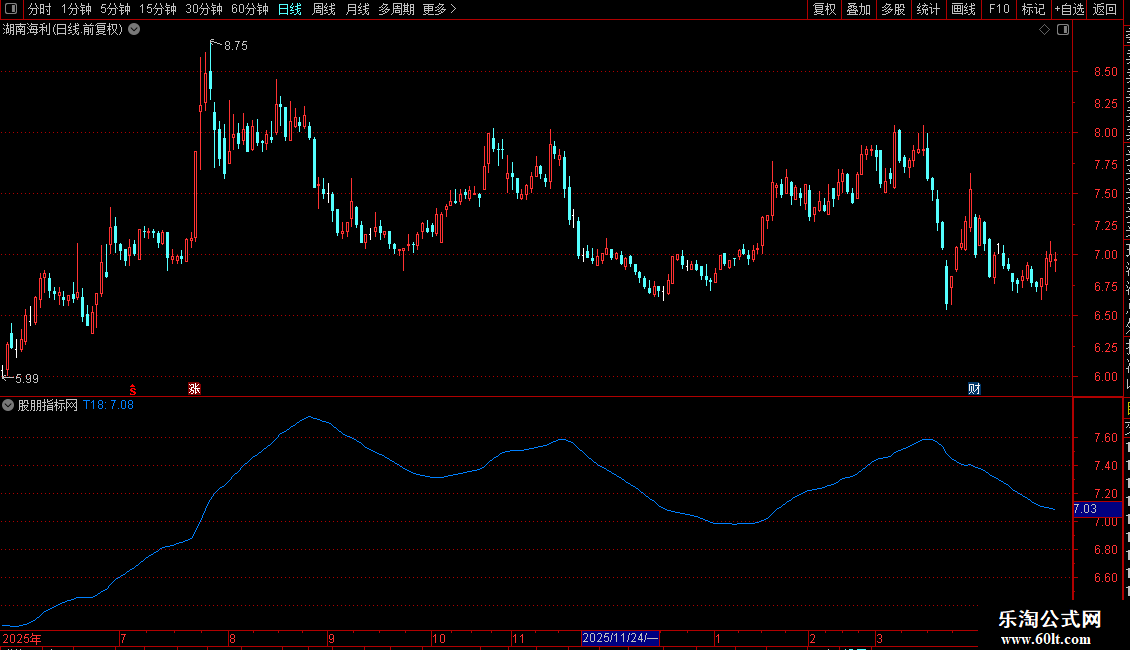Toggle the side panel icon in chart corner
The height and width of the screenshot is (650, 1130).
pos(1063,30)
